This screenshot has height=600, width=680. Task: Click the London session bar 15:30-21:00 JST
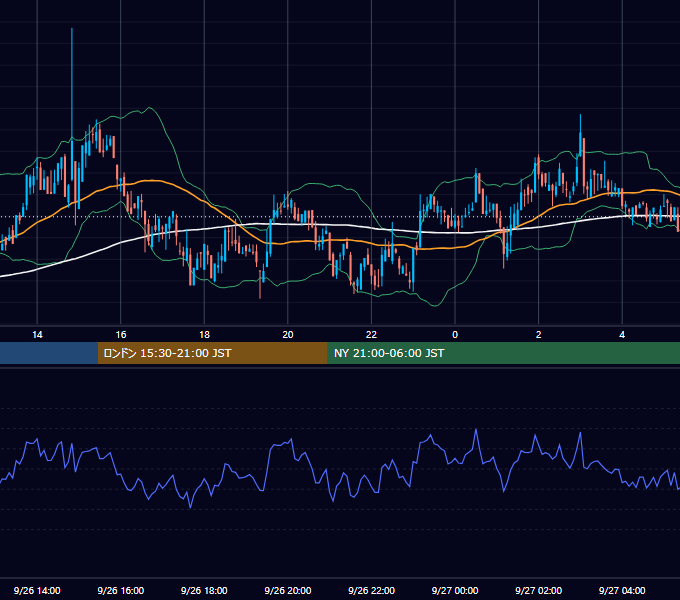tap(212, 353)
